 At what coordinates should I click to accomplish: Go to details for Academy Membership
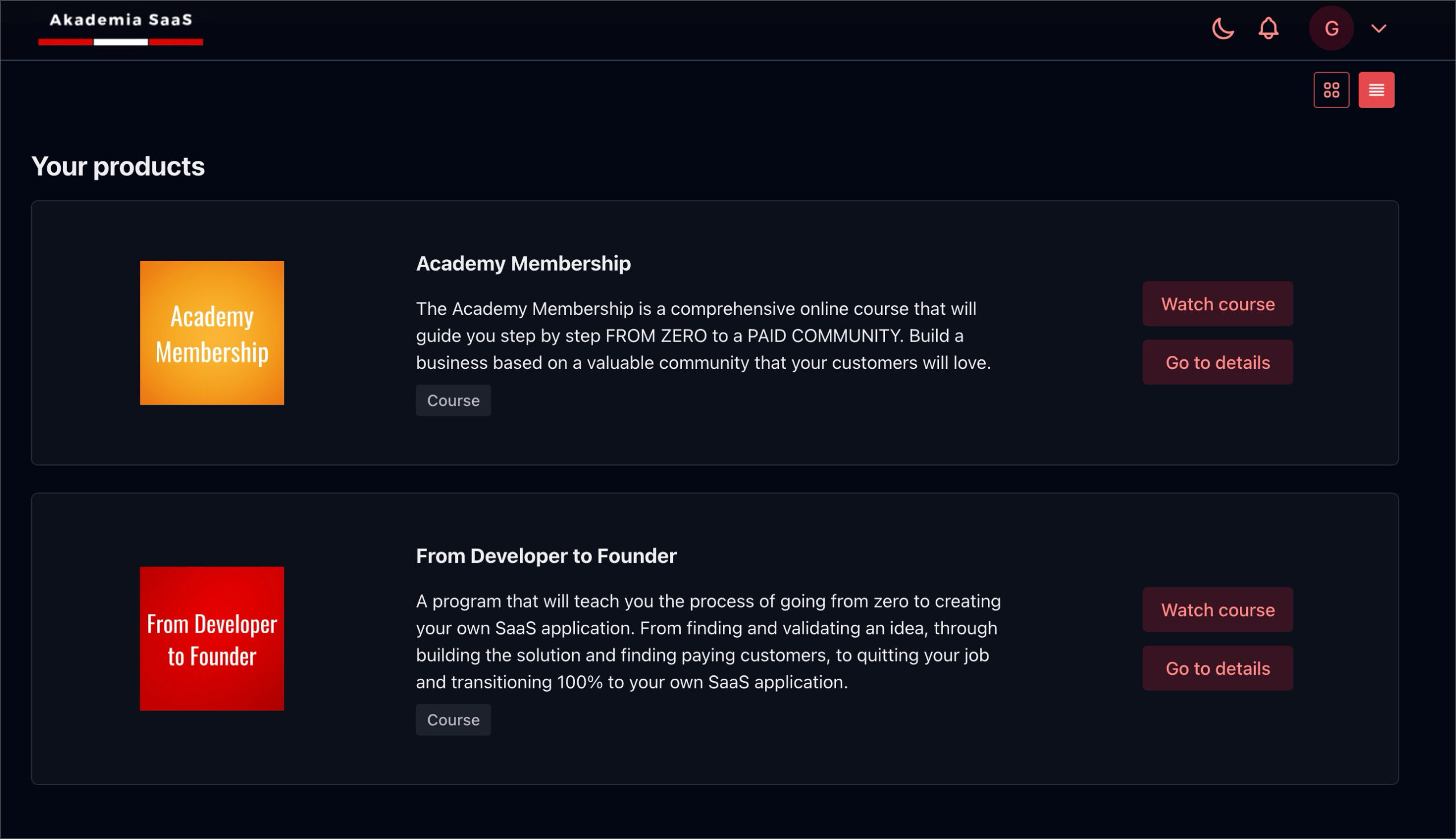tap(1217, 362)
